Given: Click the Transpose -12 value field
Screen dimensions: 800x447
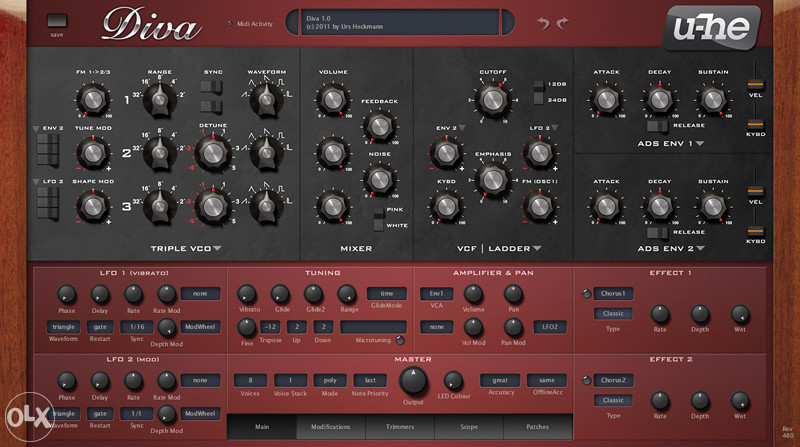Looking at the screenshot, I should click(270, 327).
